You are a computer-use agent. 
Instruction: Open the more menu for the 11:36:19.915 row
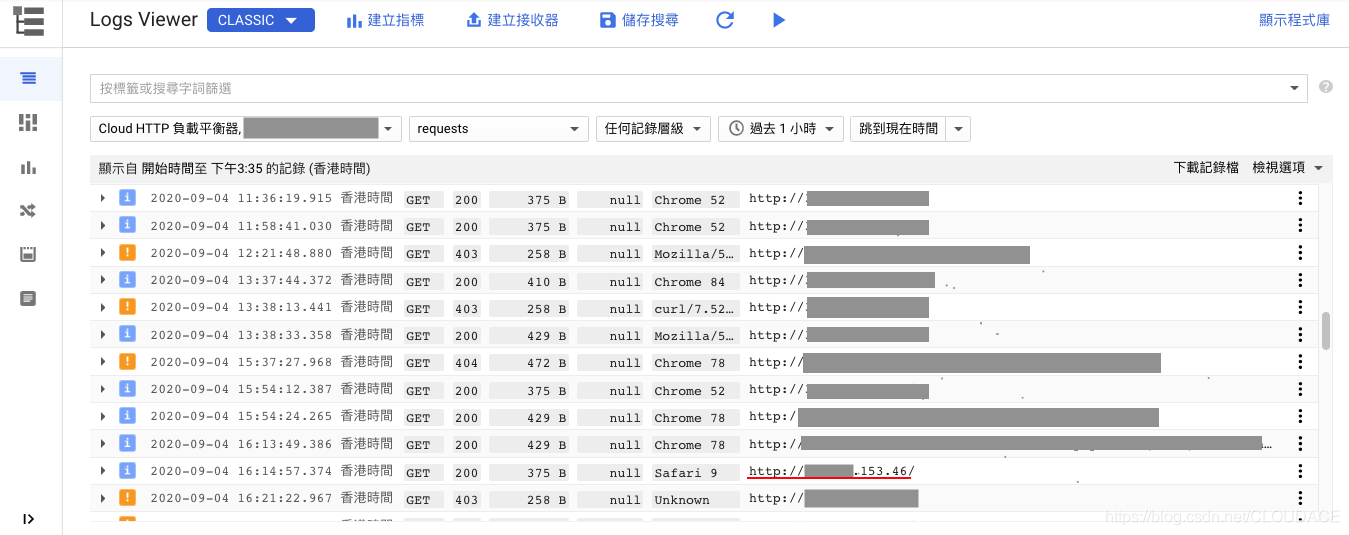[x=1300, y=199]
